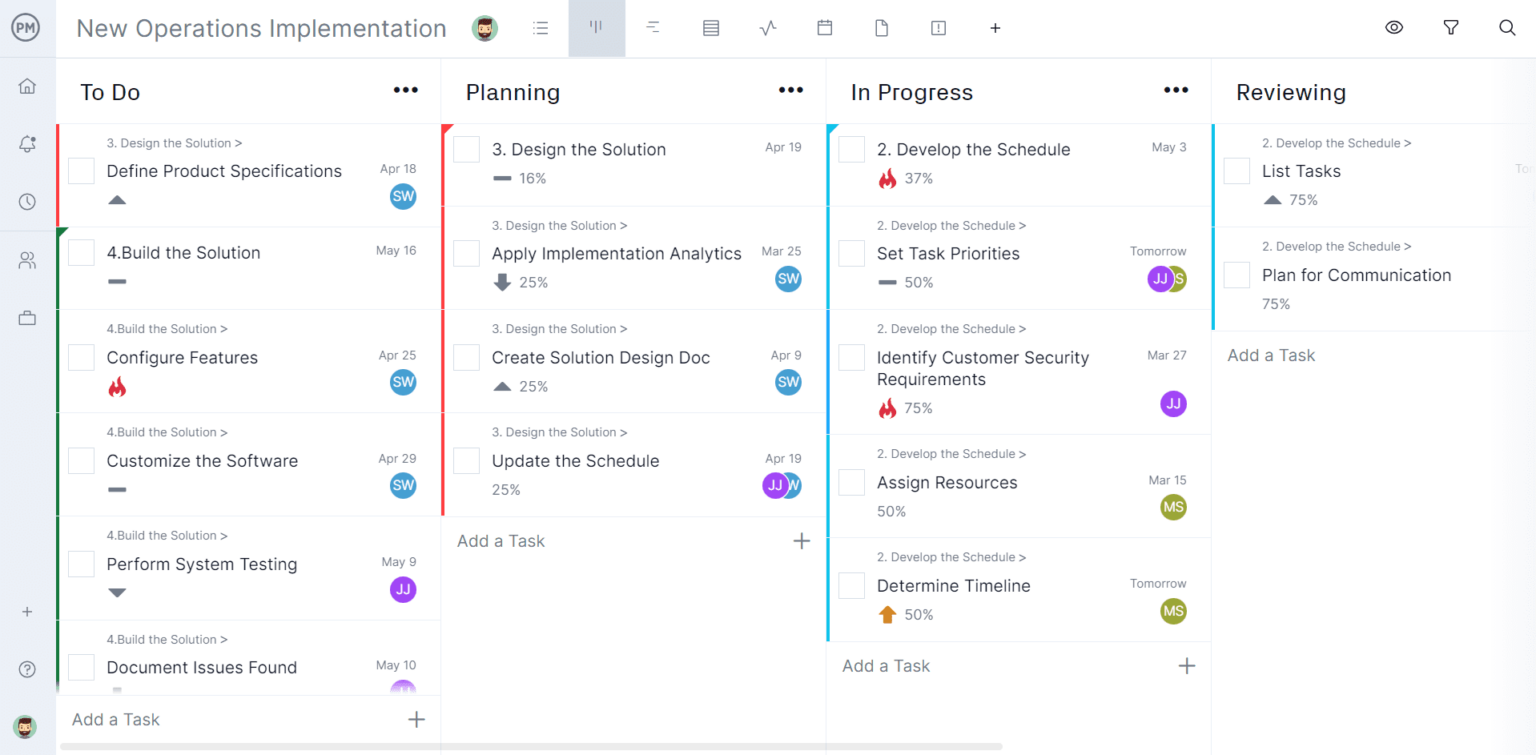Check the List Tasks checkbox
1536x755 pixels.
click(1236, 170)
